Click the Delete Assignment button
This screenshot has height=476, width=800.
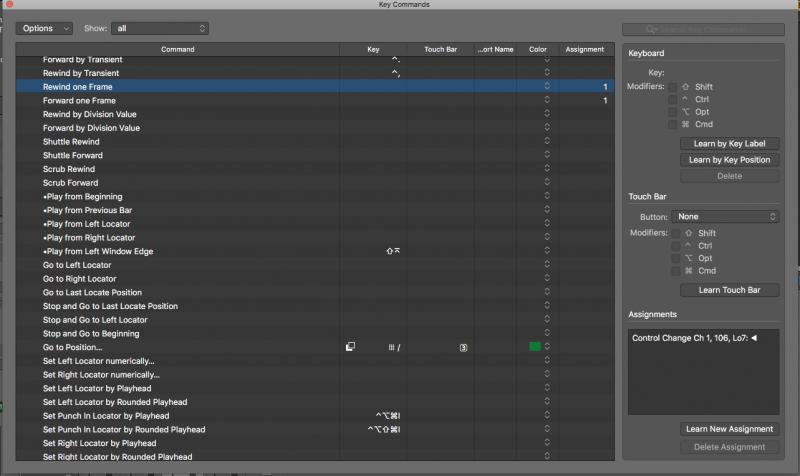pos(729,447)
